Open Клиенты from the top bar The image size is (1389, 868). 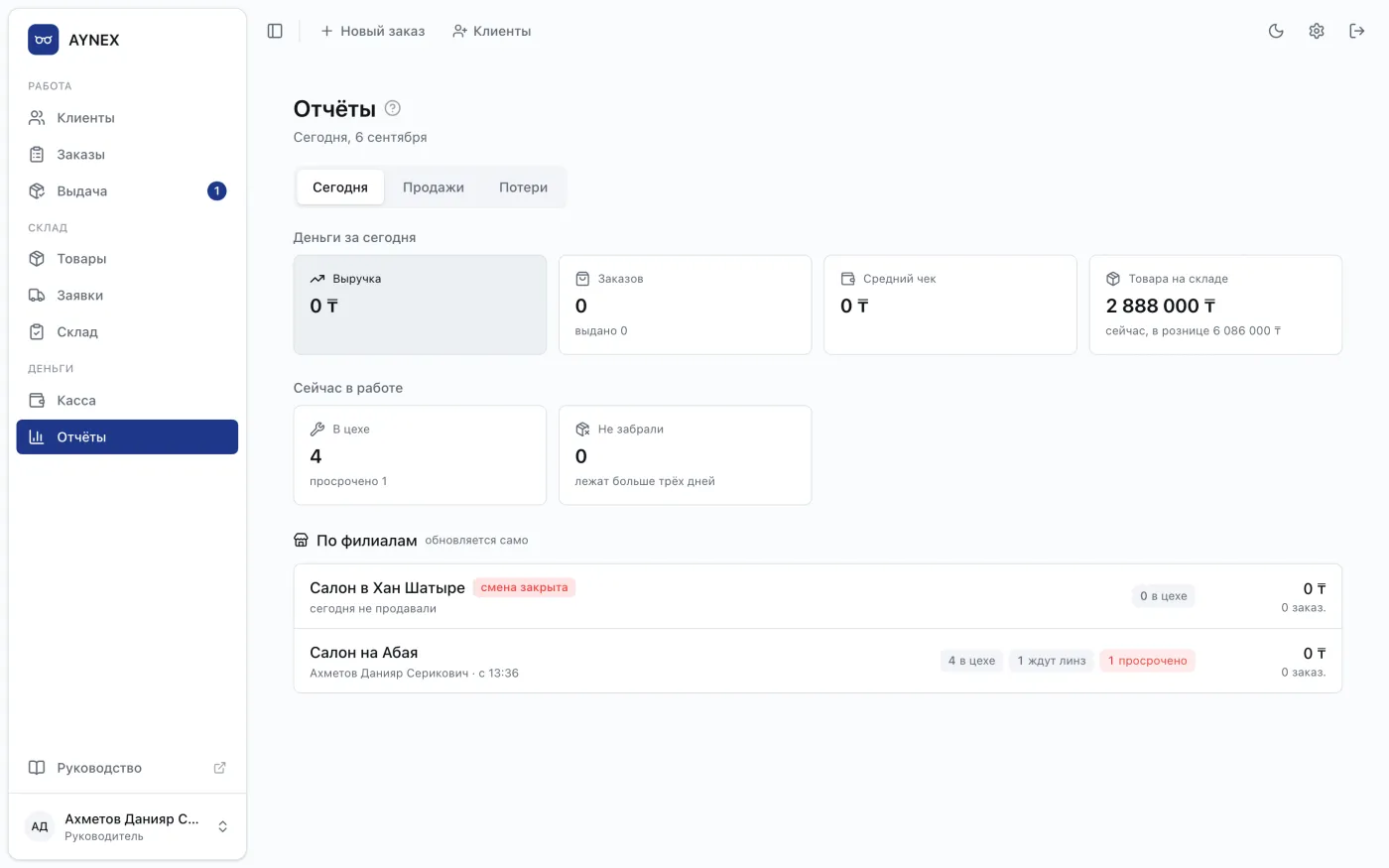492,31
